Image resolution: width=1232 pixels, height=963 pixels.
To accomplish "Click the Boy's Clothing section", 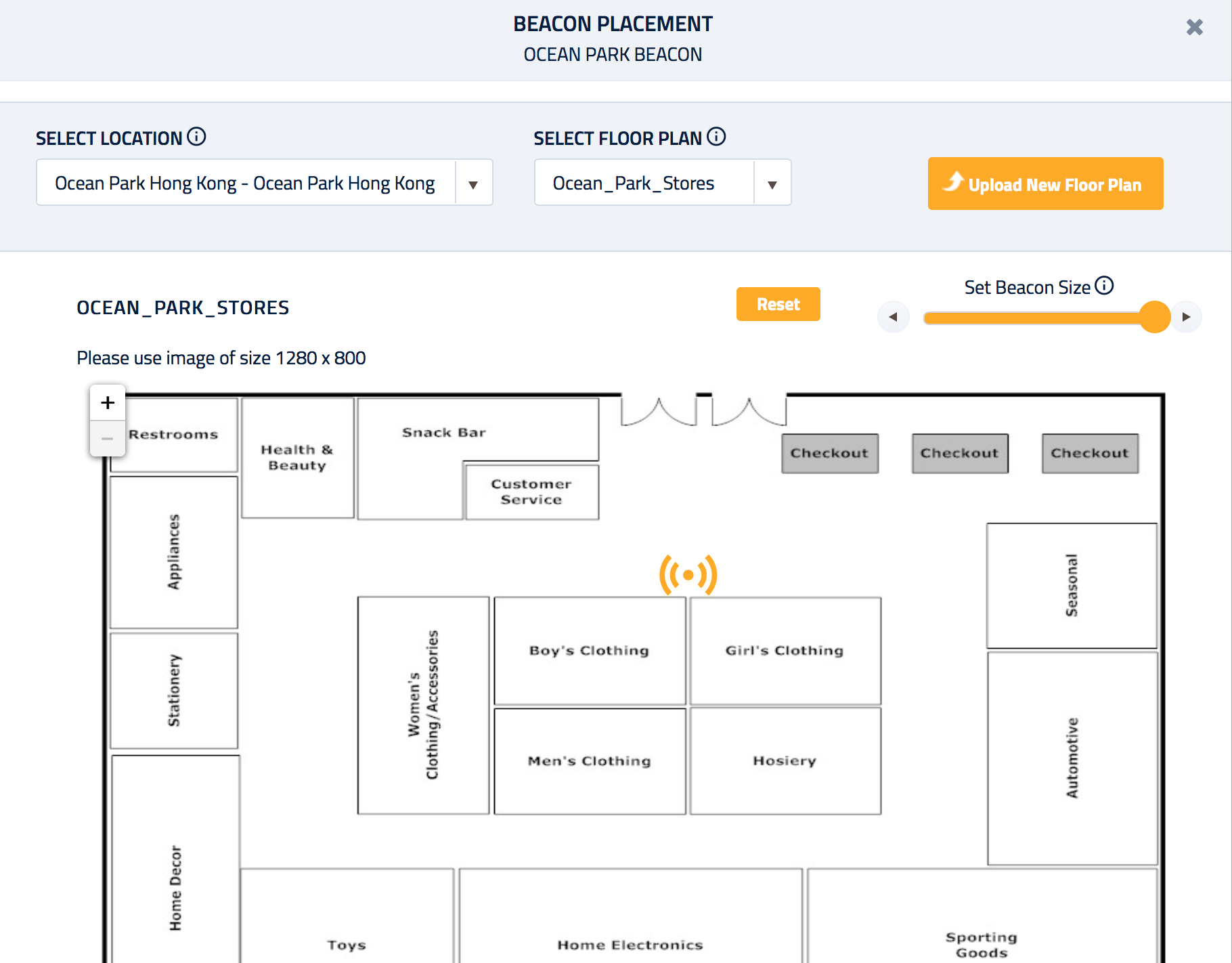I will [590, 651].
